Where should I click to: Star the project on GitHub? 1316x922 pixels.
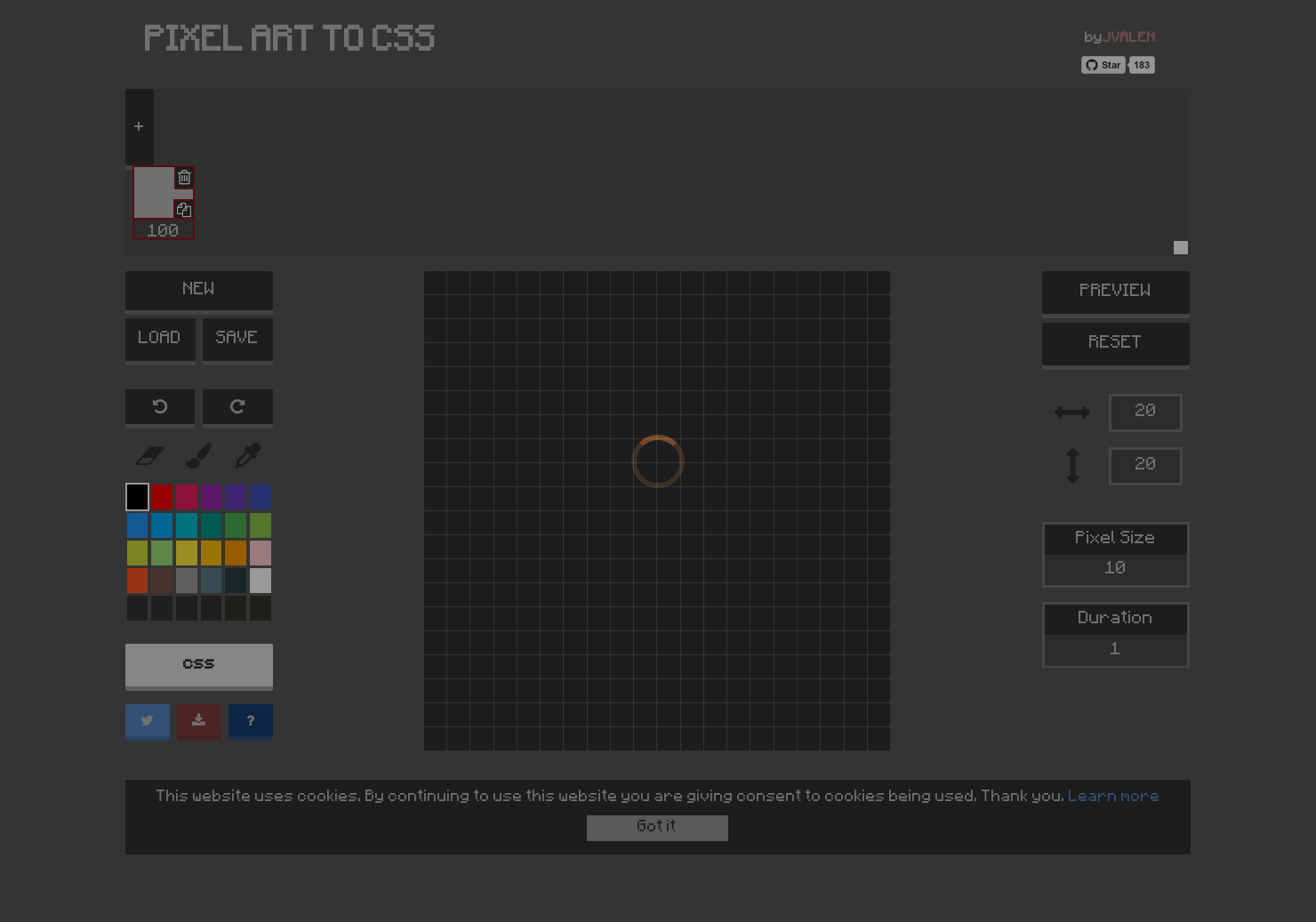(x=1103, y=64)
